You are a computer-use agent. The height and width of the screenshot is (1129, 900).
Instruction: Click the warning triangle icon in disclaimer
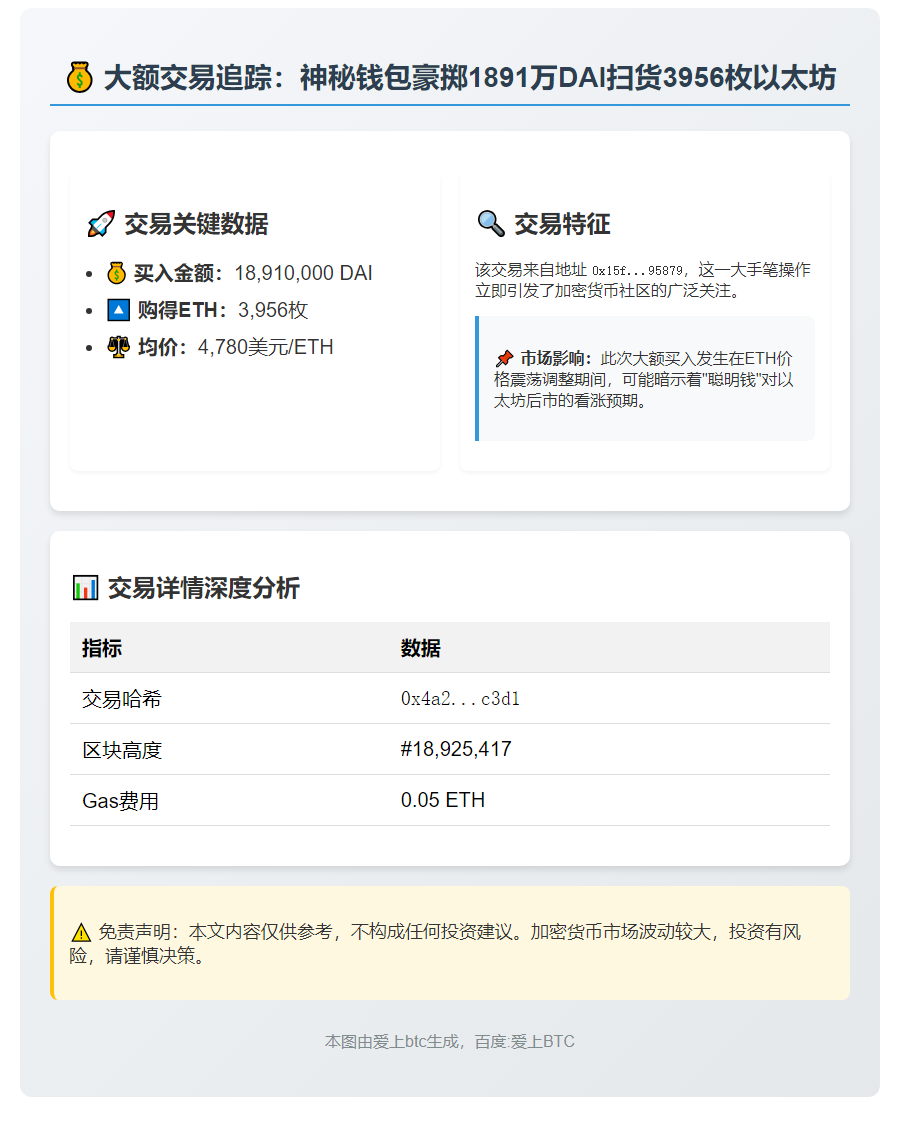(x=81, y=932)
